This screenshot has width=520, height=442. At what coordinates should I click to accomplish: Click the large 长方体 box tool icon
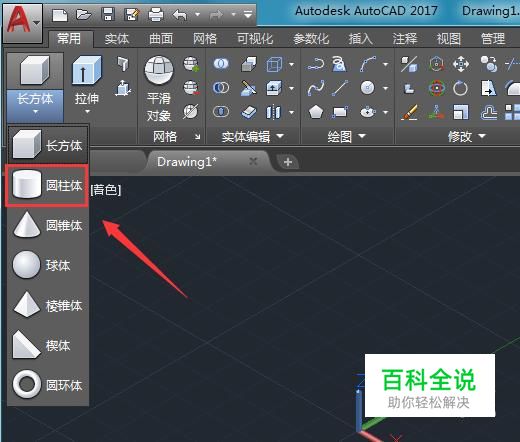(35, 70)
